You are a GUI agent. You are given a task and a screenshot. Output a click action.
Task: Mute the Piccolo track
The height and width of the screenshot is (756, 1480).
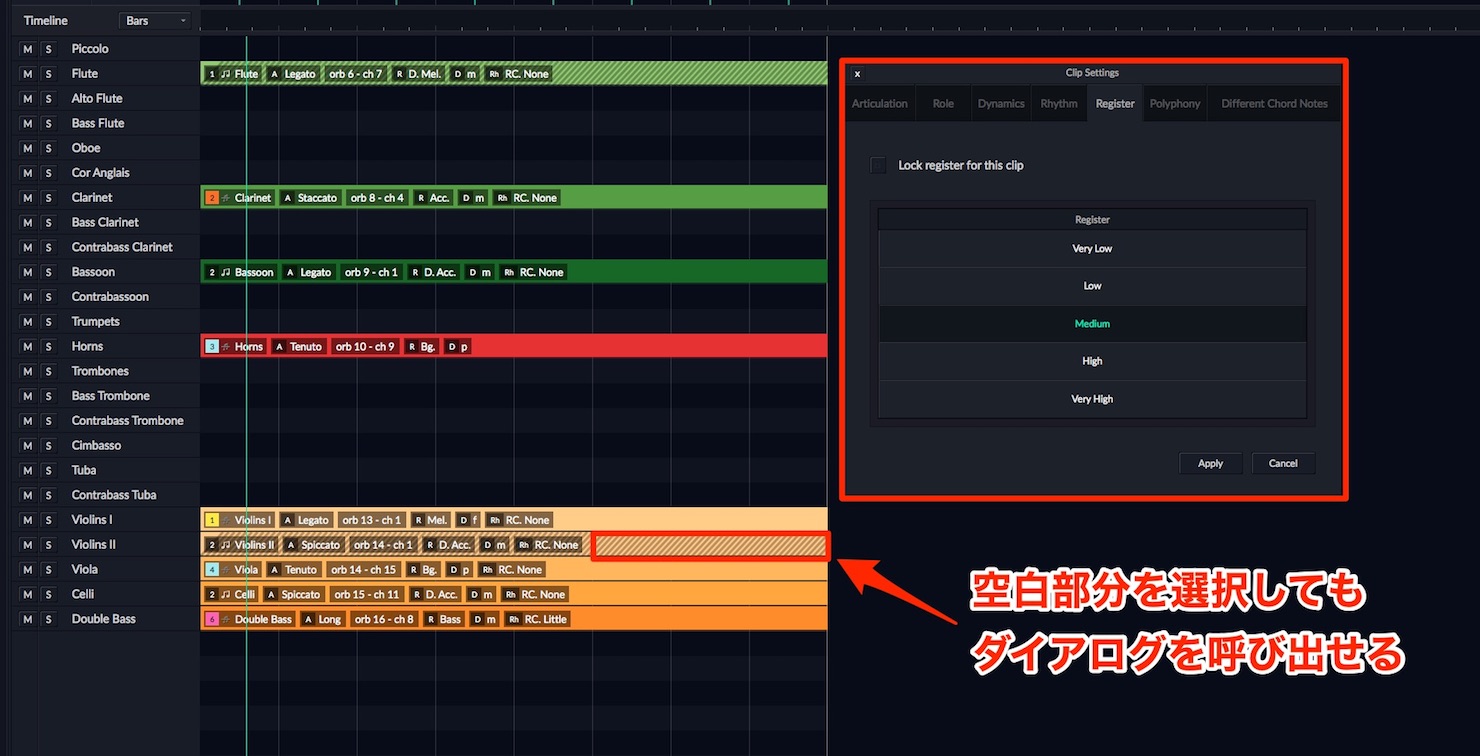pos(28,49)
